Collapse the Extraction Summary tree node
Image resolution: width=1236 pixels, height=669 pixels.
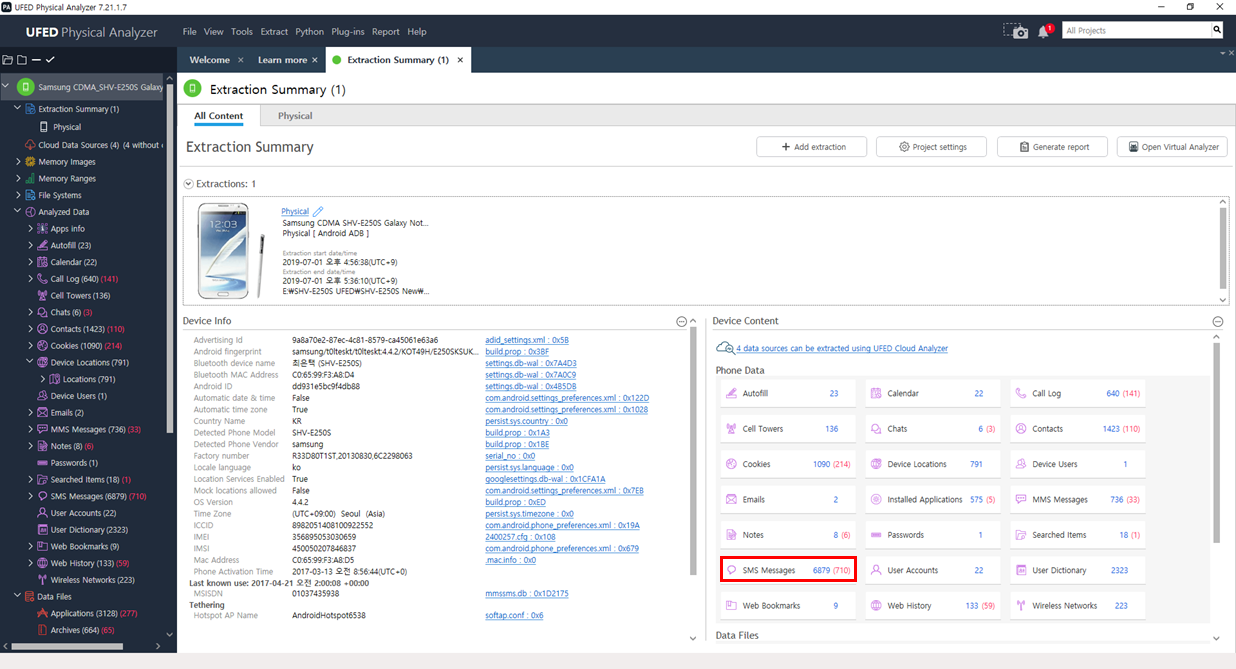point(18,109)
